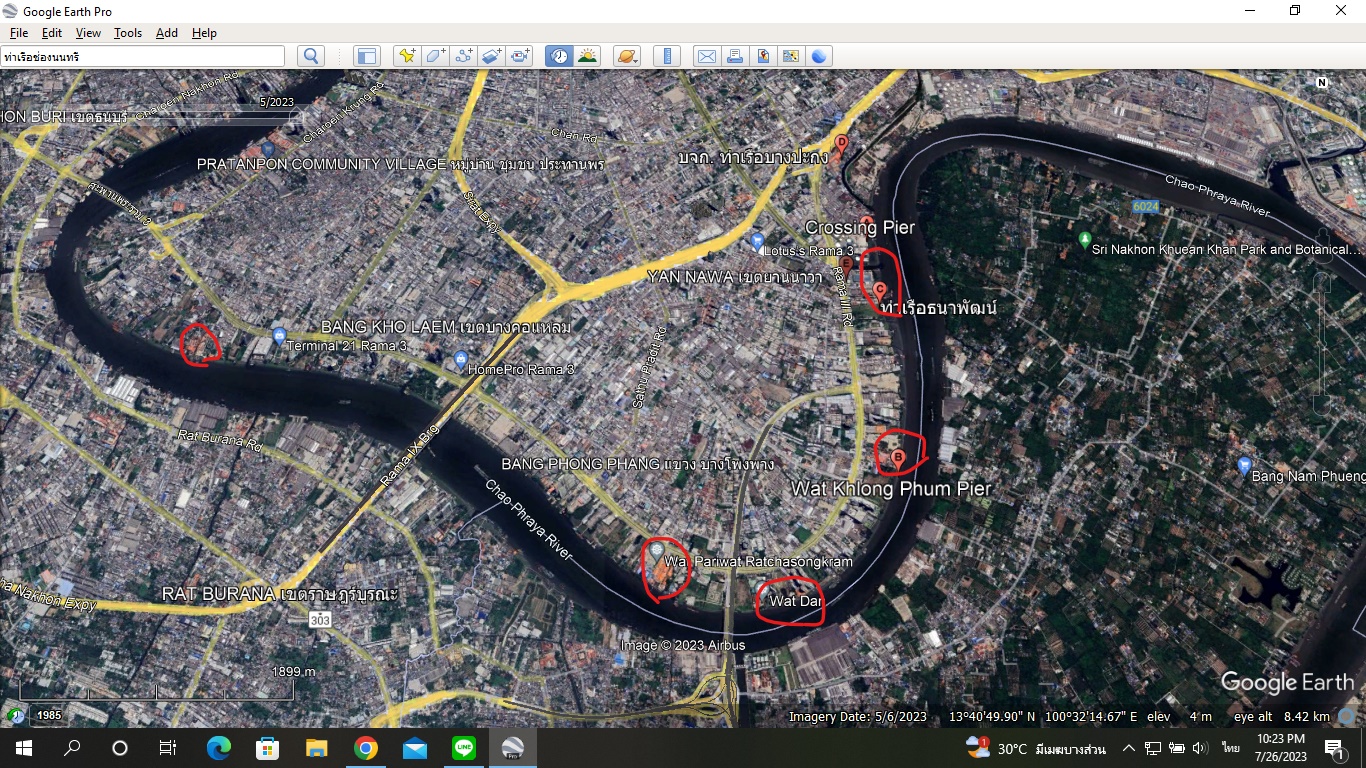Click the HomePro Rama 3 placemark
This screenshot has width=1366, height=768.
pos(460,359)
